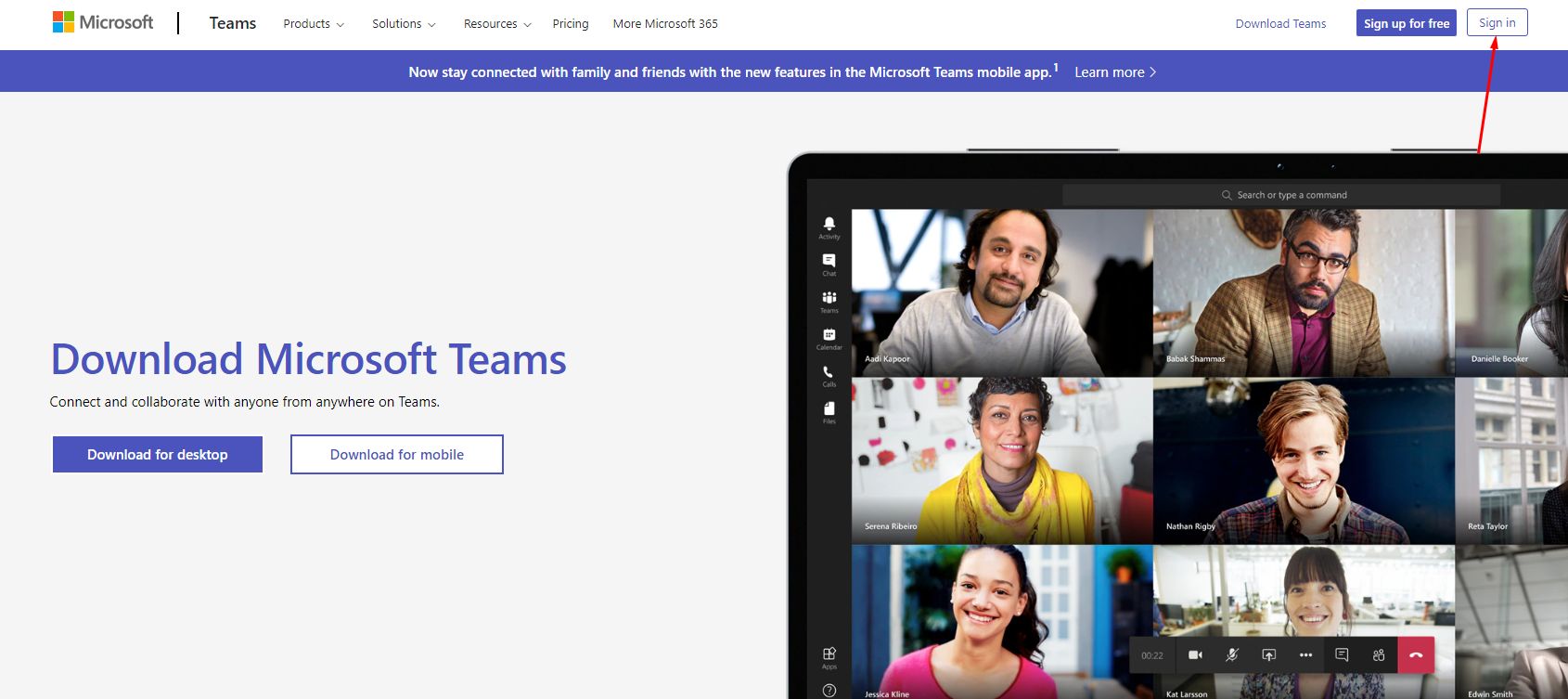This screenshot has height=699, width=1568.
Task: Click Sign up for free button
Action: [x=1407, y=23]
